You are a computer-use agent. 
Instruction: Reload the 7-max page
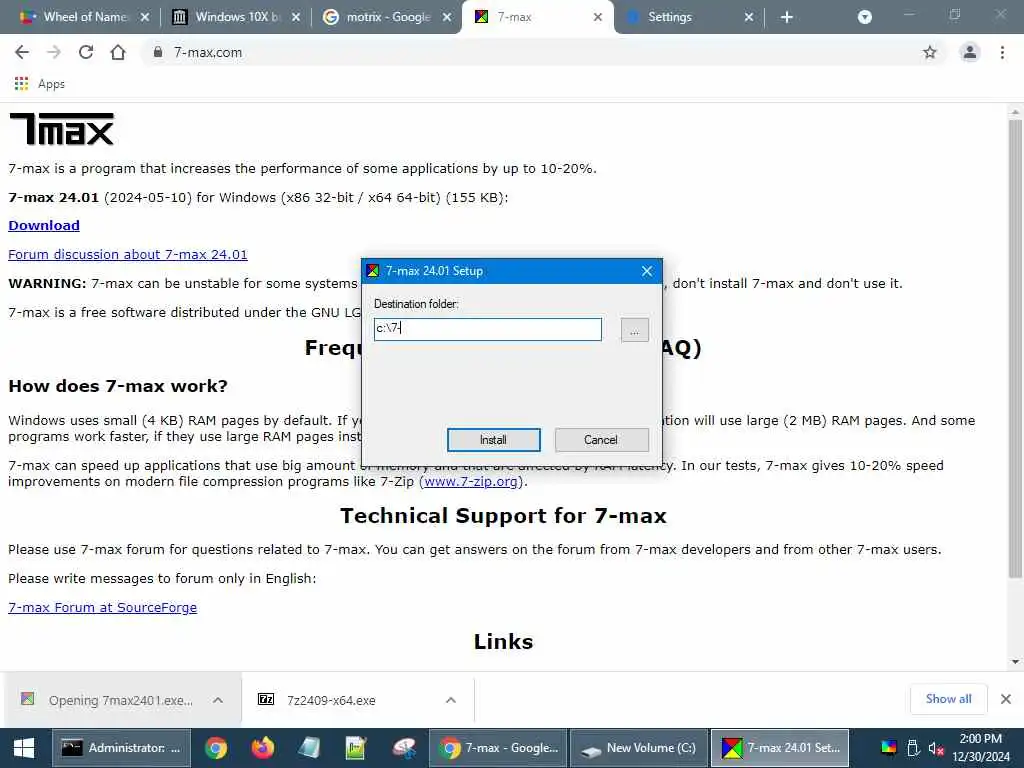[86, 52]
